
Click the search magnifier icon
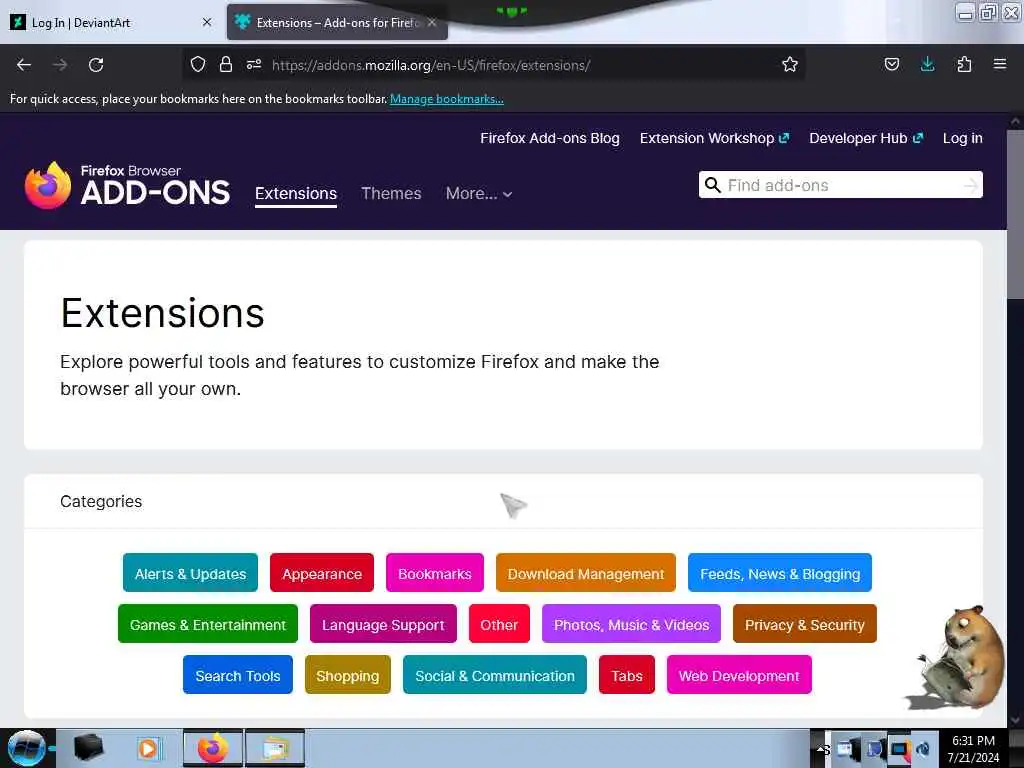click(x=712, y=185)
